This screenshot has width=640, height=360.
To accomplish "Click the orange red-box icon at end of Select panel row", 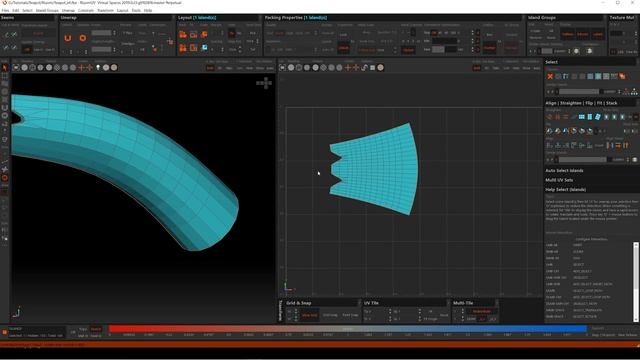I will 622,76.
